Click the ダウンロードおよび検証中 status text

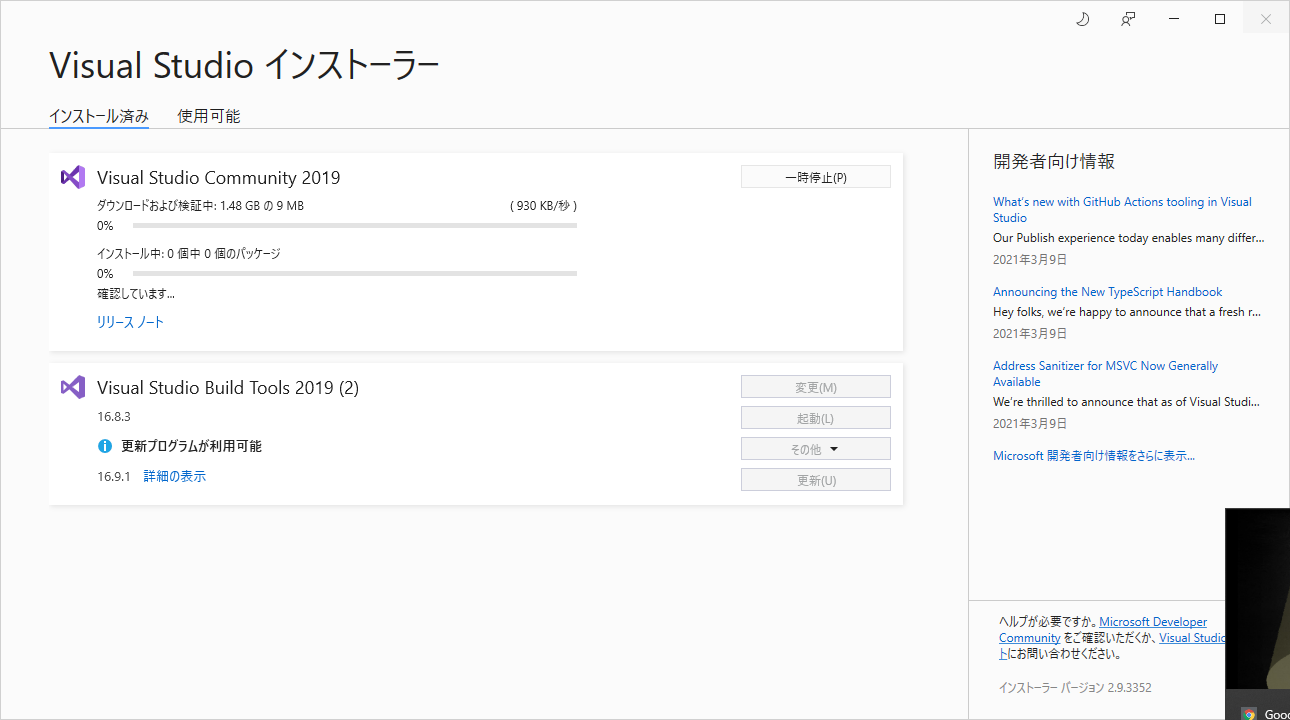(200, 206)
